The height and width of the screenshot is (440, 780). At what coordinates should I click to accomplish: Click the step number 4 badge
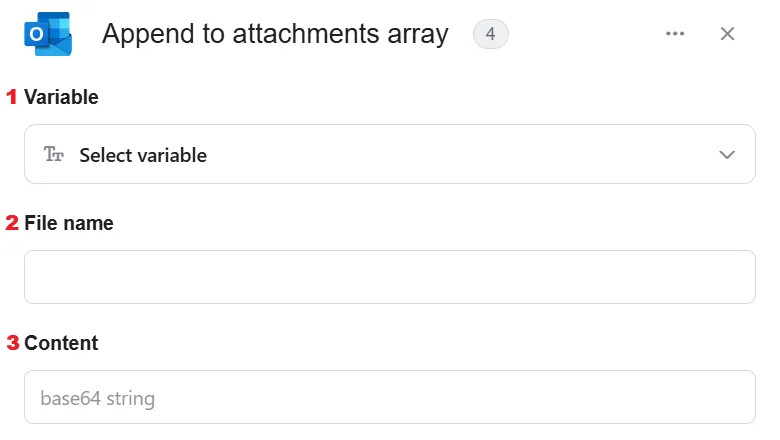[490, 34]
